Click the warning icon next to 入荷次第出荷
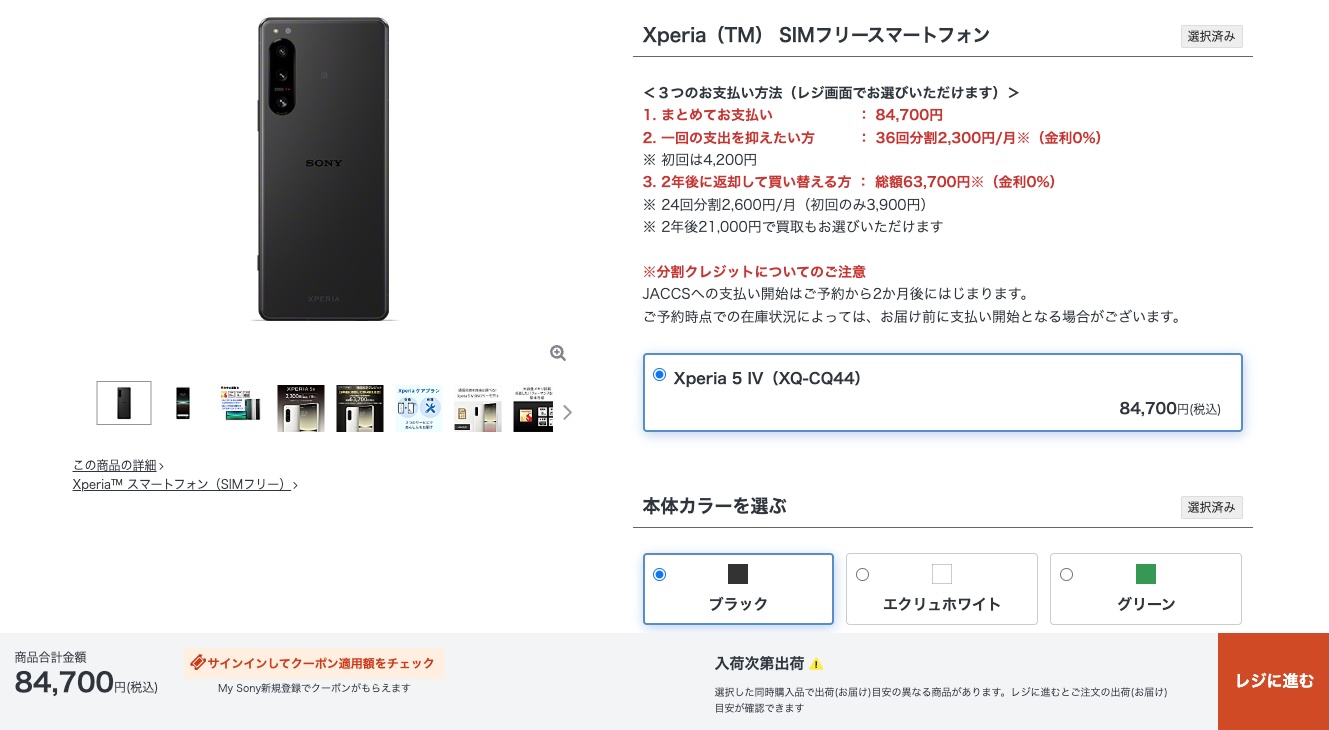This screenshot has width=1329, height=730. click(816, 664)
